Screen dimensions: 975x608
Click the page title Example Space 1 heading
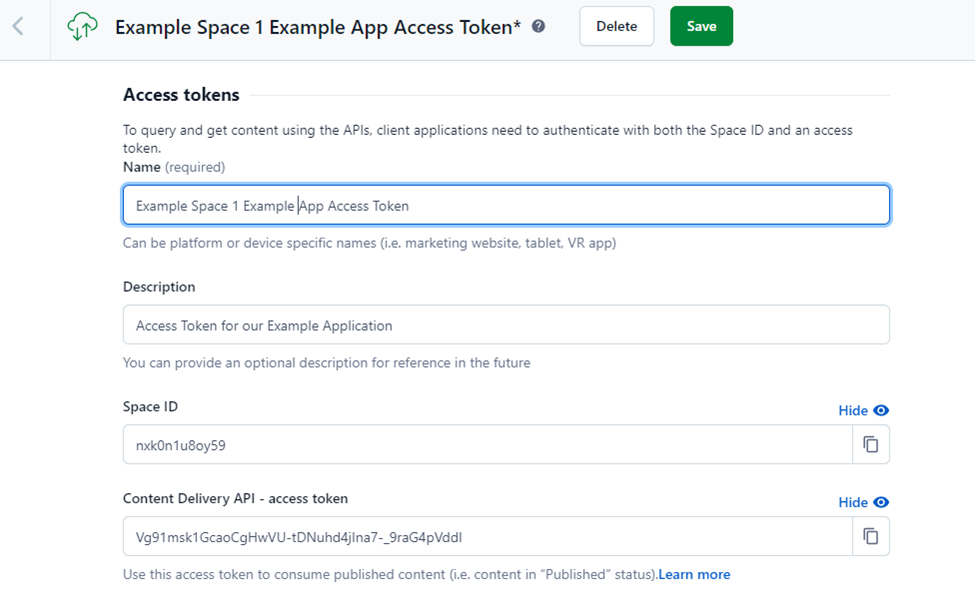tap(318, 27)
